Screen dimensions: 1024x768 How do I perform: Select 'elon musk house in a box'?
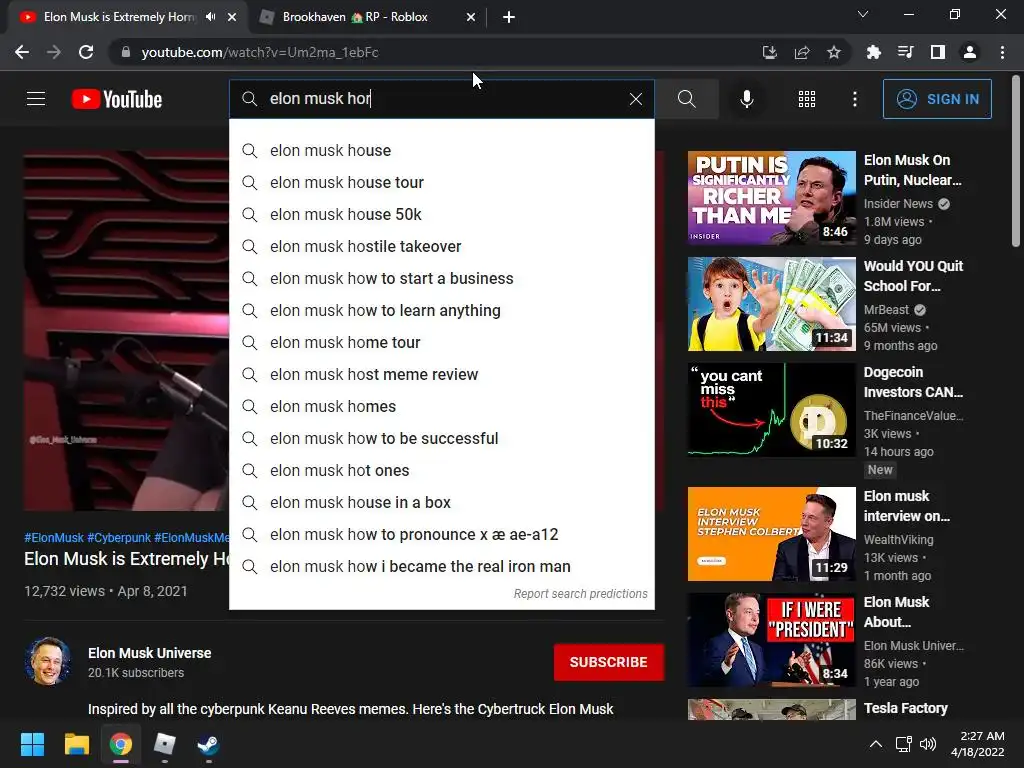441,502
